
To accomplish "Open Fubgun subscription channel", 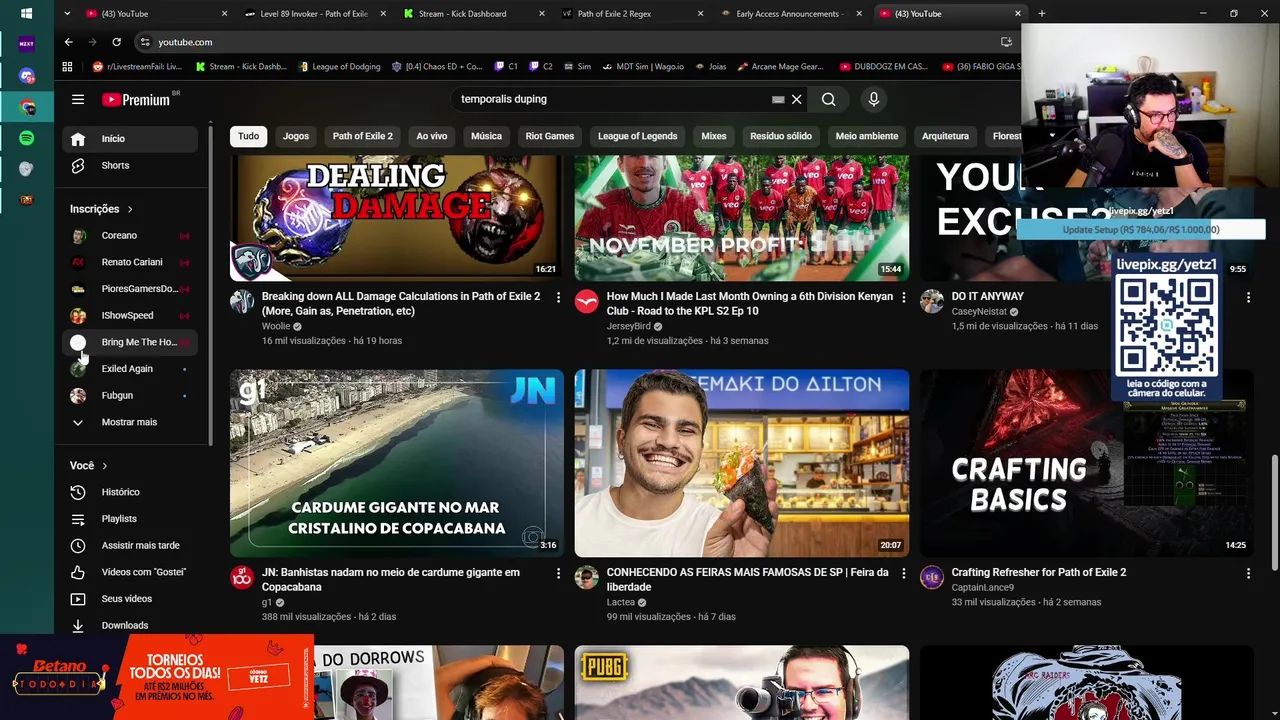I will (130, 396).
